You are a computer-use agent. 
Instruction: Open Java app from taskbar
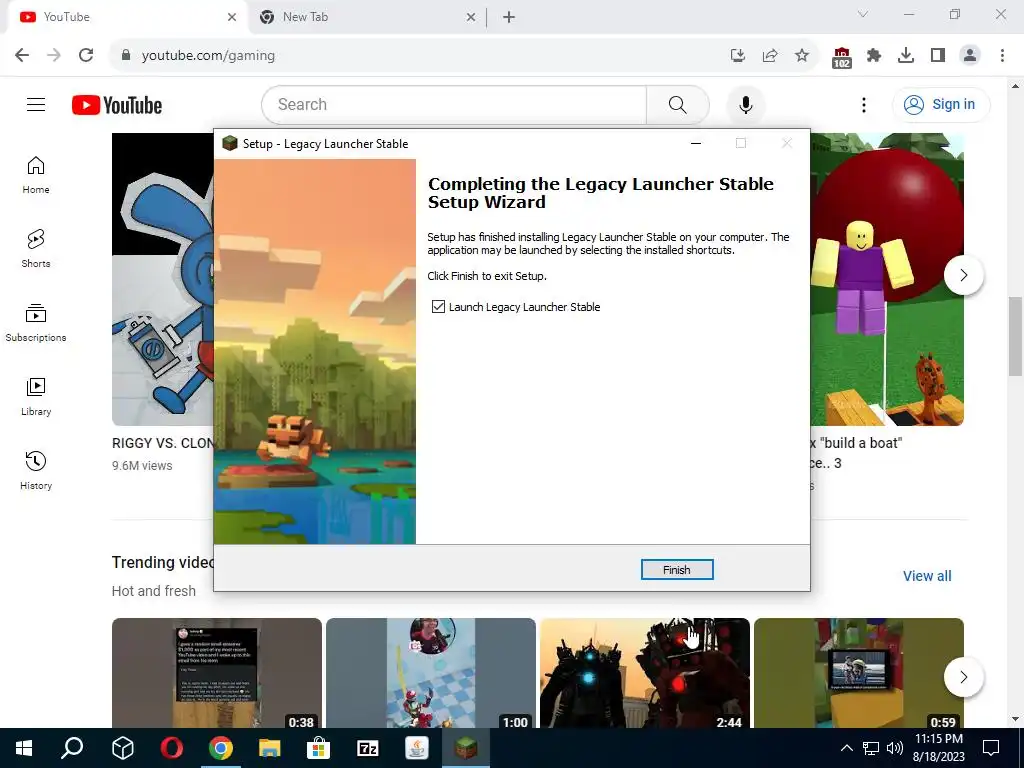[x=417, y=748]
